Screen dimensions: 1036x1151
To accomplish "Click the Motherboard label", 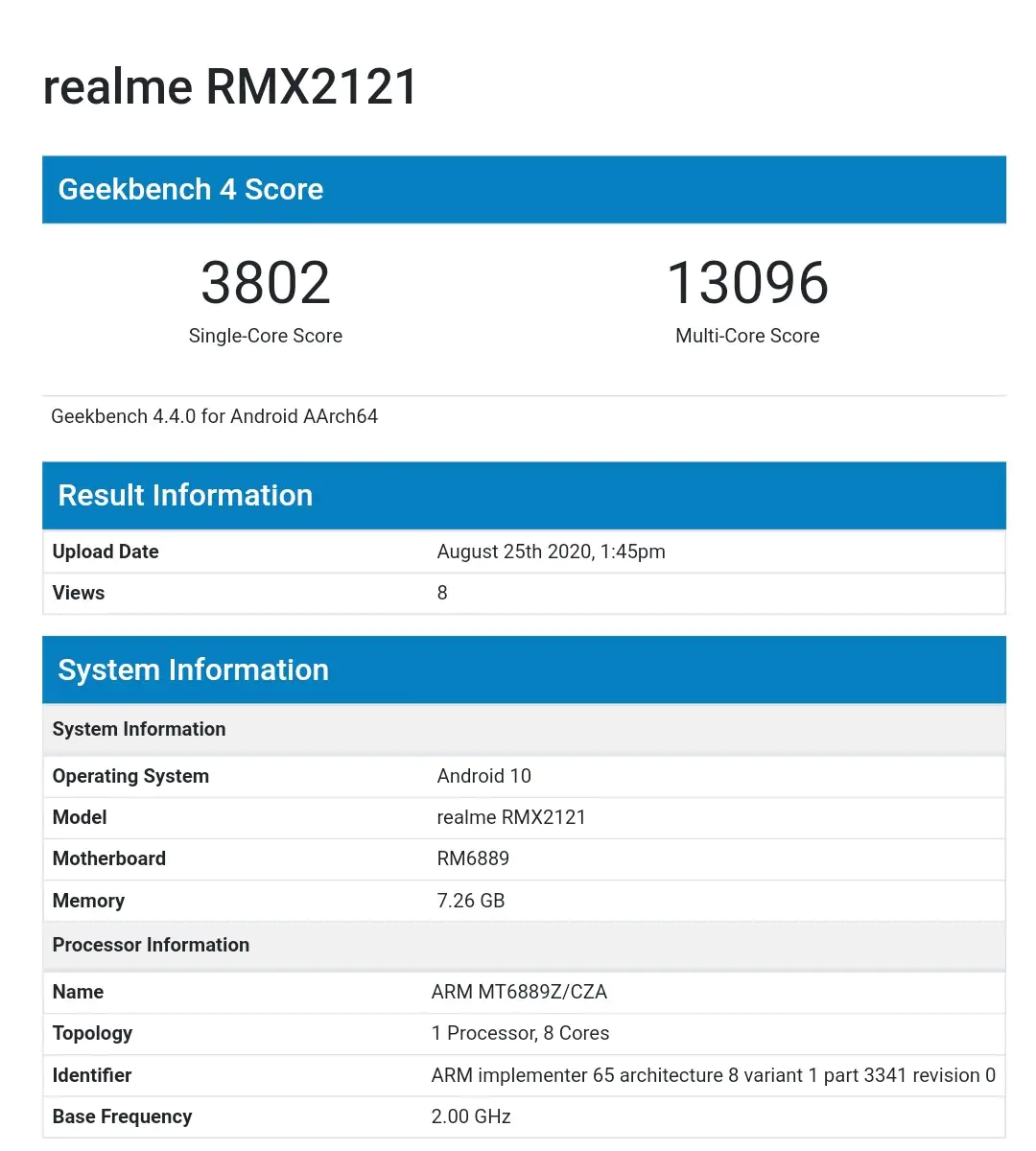I will [x=109, y=858].
